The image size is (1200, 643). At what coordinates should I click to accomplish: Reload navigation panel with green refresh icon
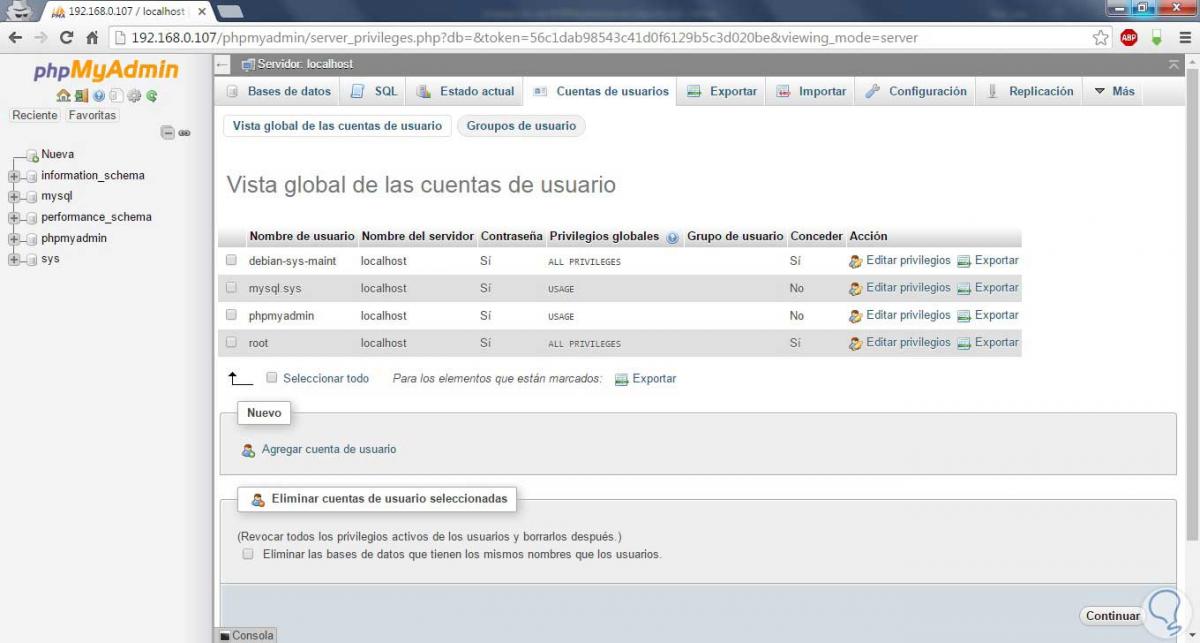tap(152, 96)
